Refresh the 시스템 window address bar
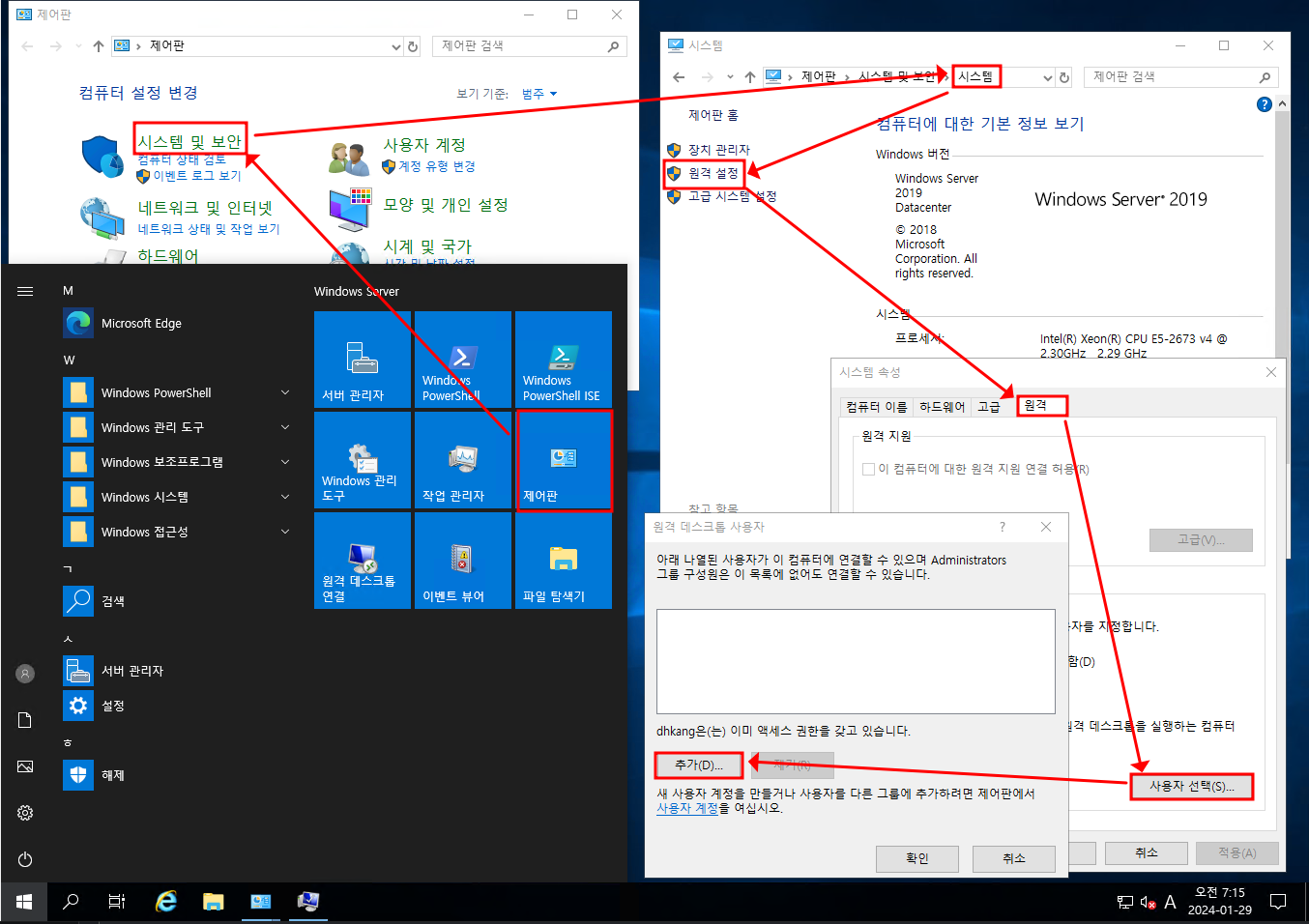Viewport: 1309px width, 924px height. (1064, 77)
